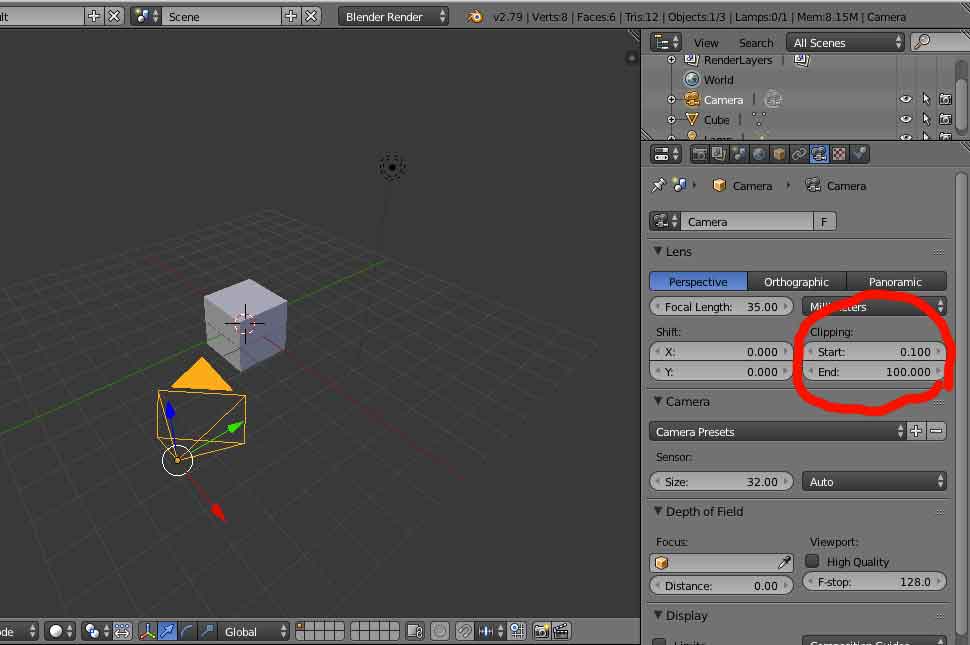Image resolution: width=970 pixels, height=645 pixels.
Task: Click the F-stop value field
Action: (874, 581)
